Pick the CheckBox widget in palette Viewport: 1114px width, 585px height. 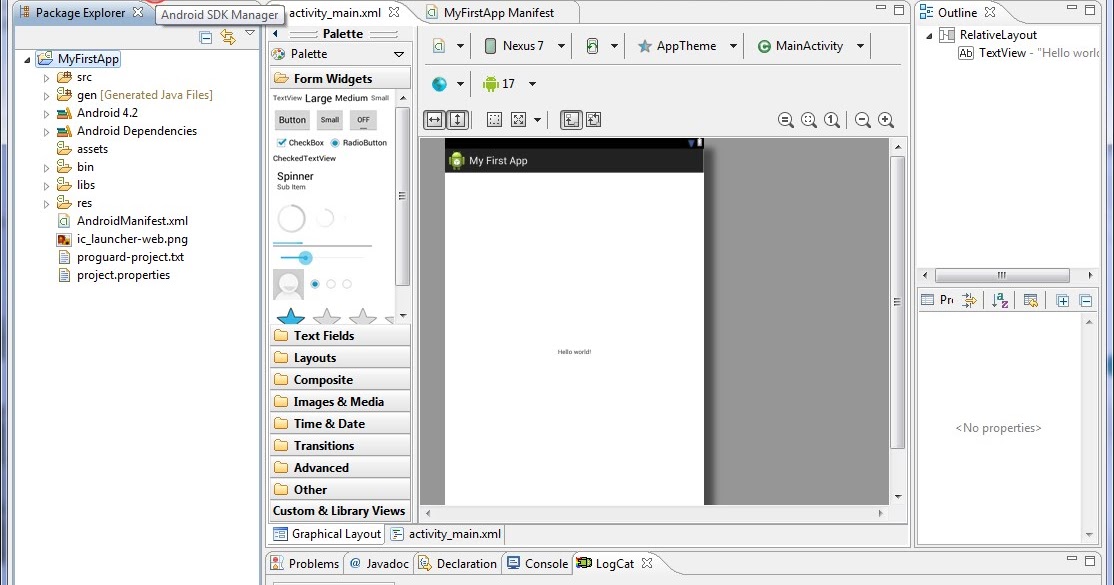point(301,142)
